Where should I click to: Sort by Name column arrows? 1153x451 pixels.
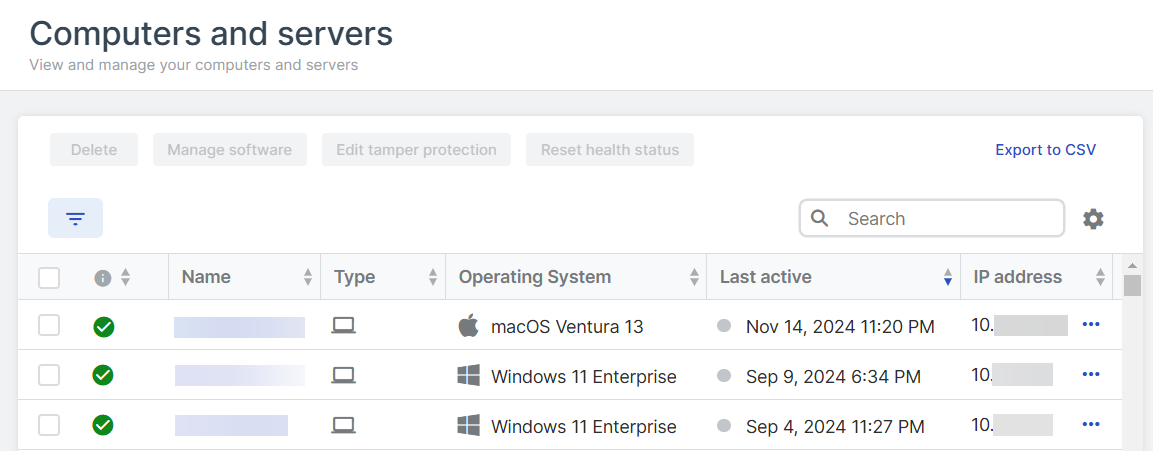pyautogui.click(x=308, y=278)
